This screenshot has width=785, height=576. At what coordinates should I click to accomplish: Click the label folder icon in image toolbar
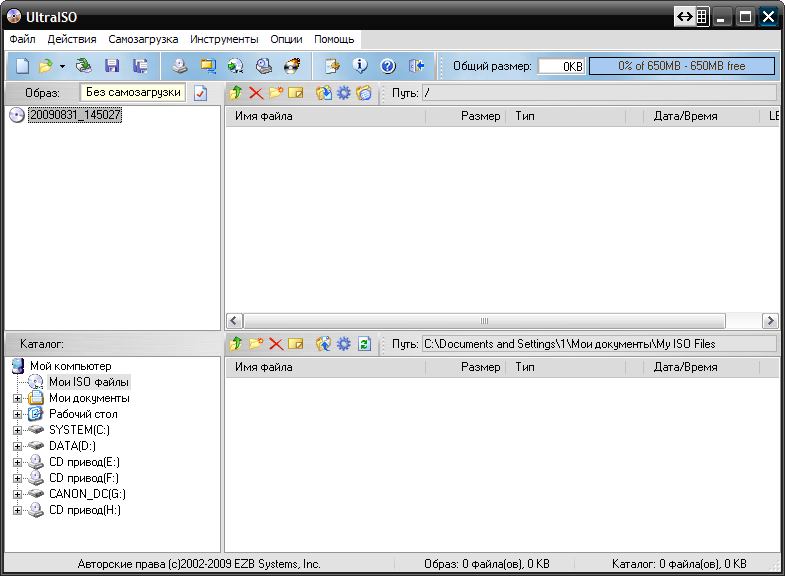tap(364, 93)
